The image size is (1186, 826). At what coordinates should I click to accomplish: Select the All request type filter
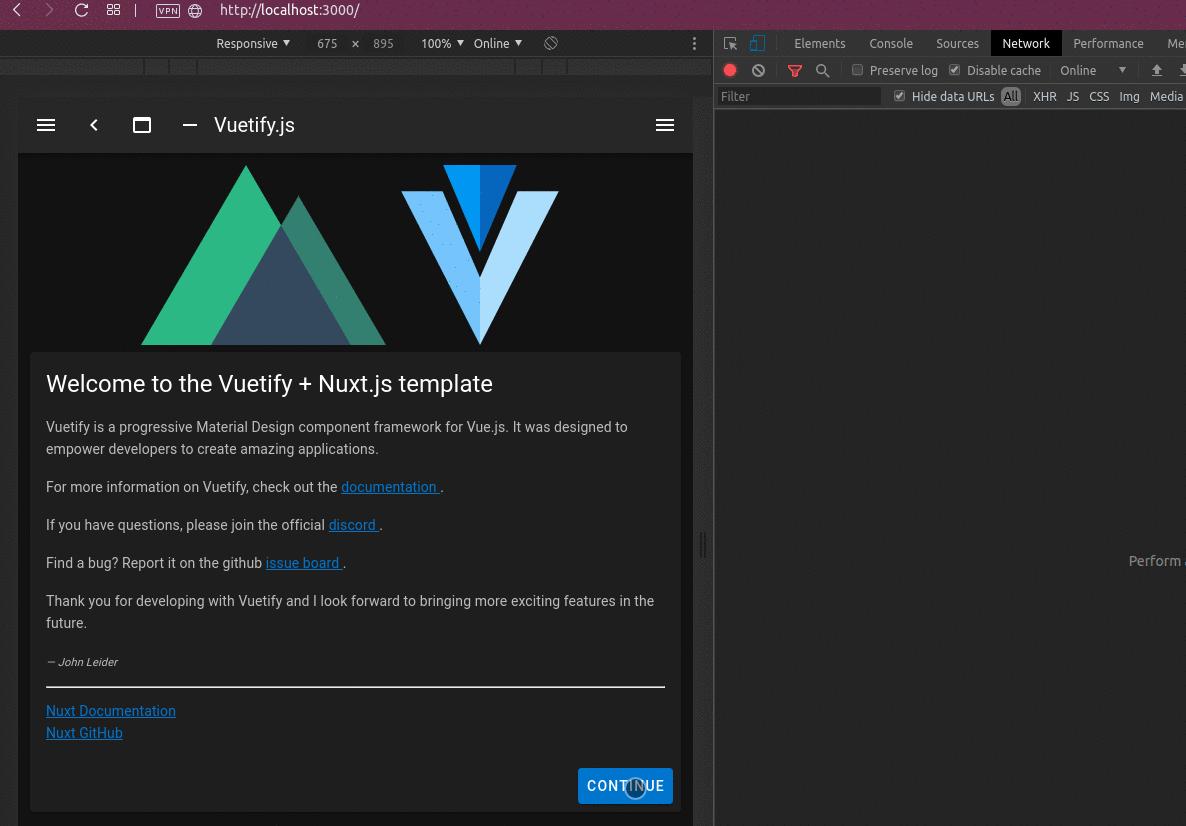point(1011,96)
